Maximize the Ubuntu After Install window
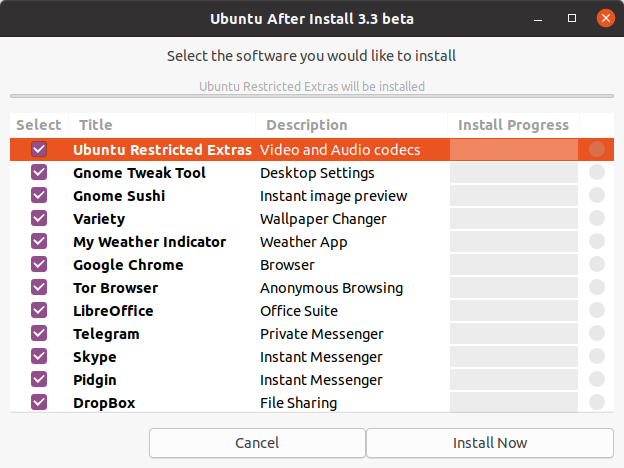Viewport: 624px width, 468px height. [x=571, y=18]
